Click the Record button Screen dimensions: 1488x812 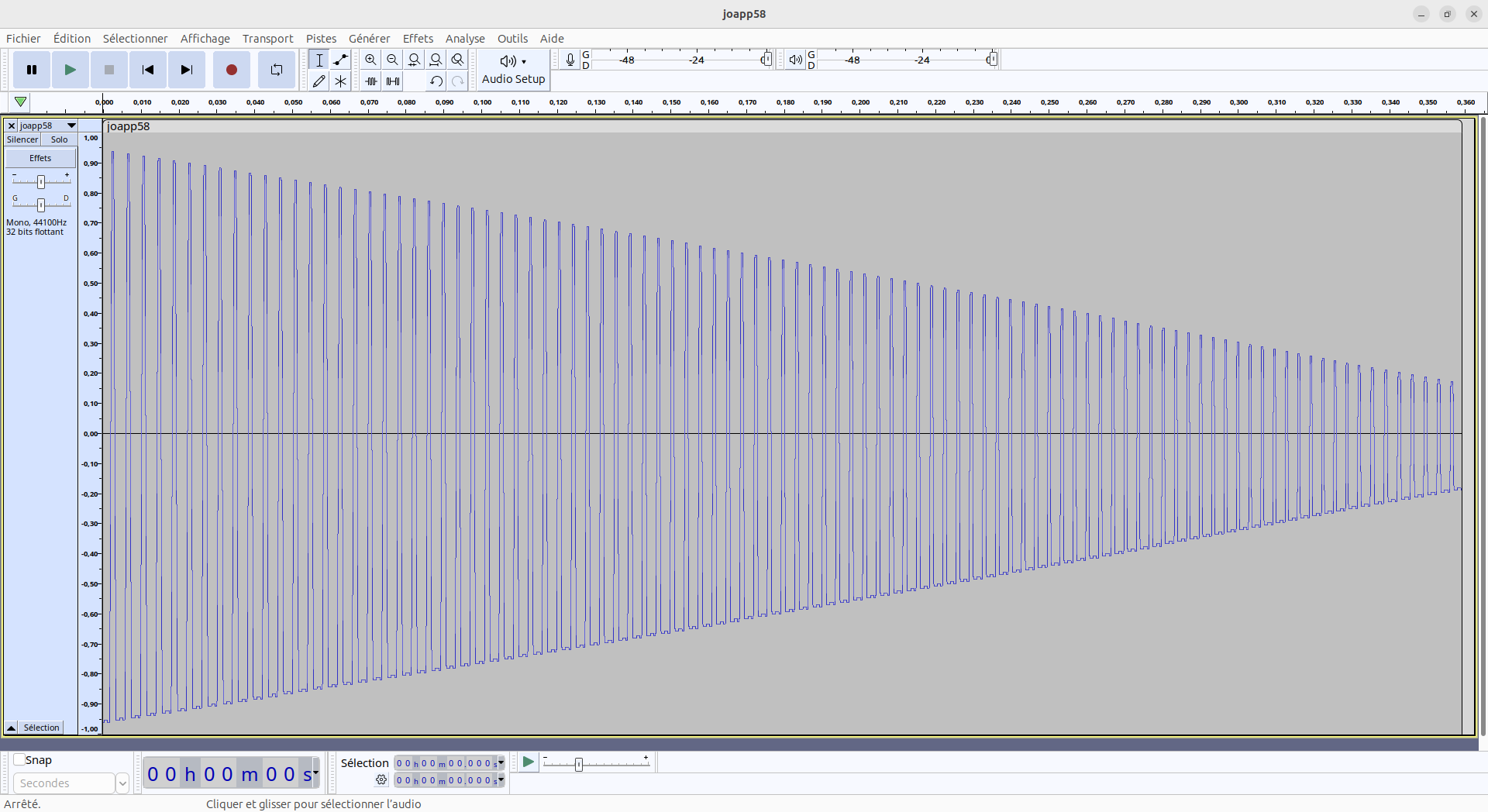point(231,70)
